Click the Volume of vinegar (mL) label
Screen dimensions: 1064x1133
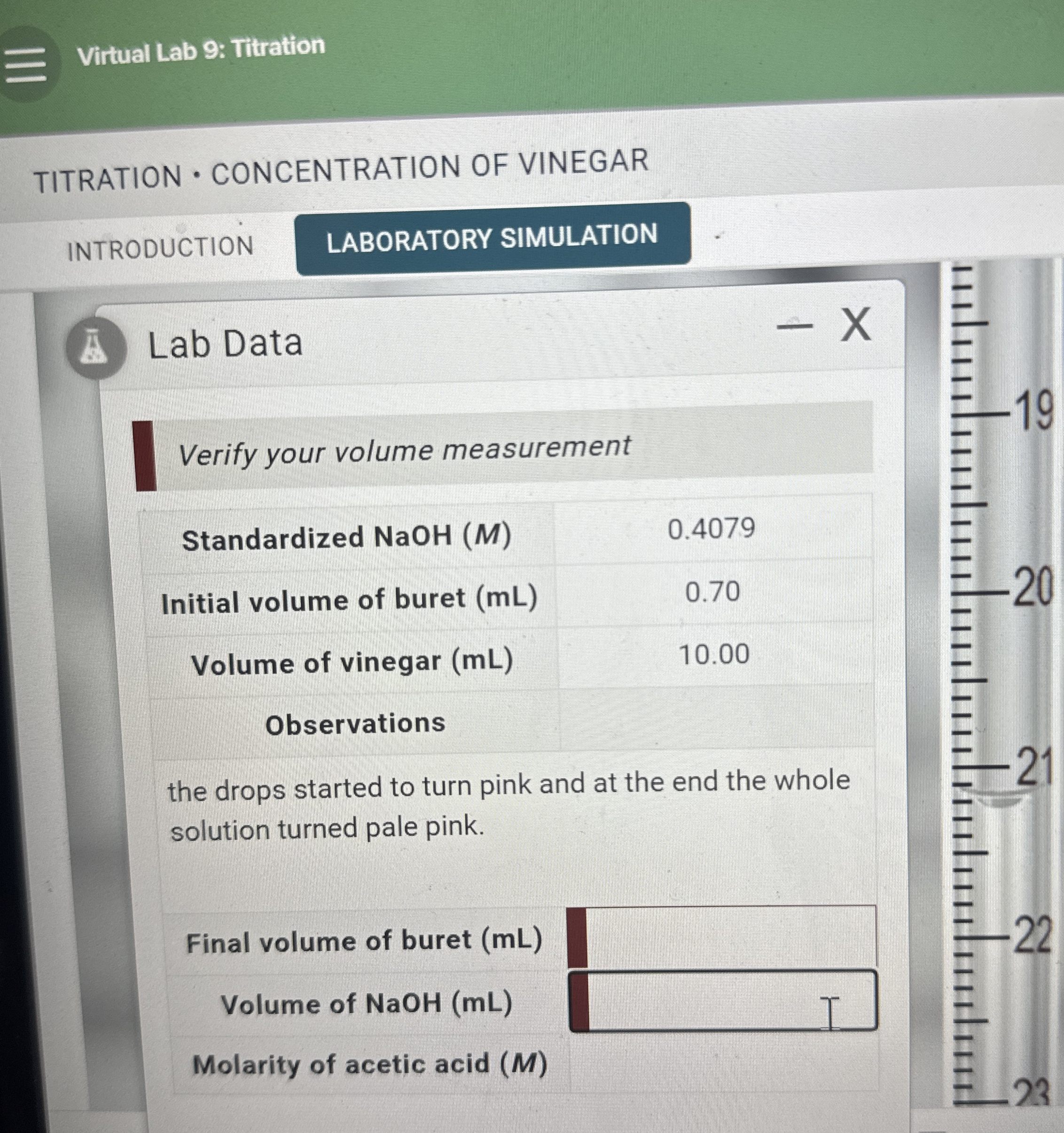[x=352, y=663]
